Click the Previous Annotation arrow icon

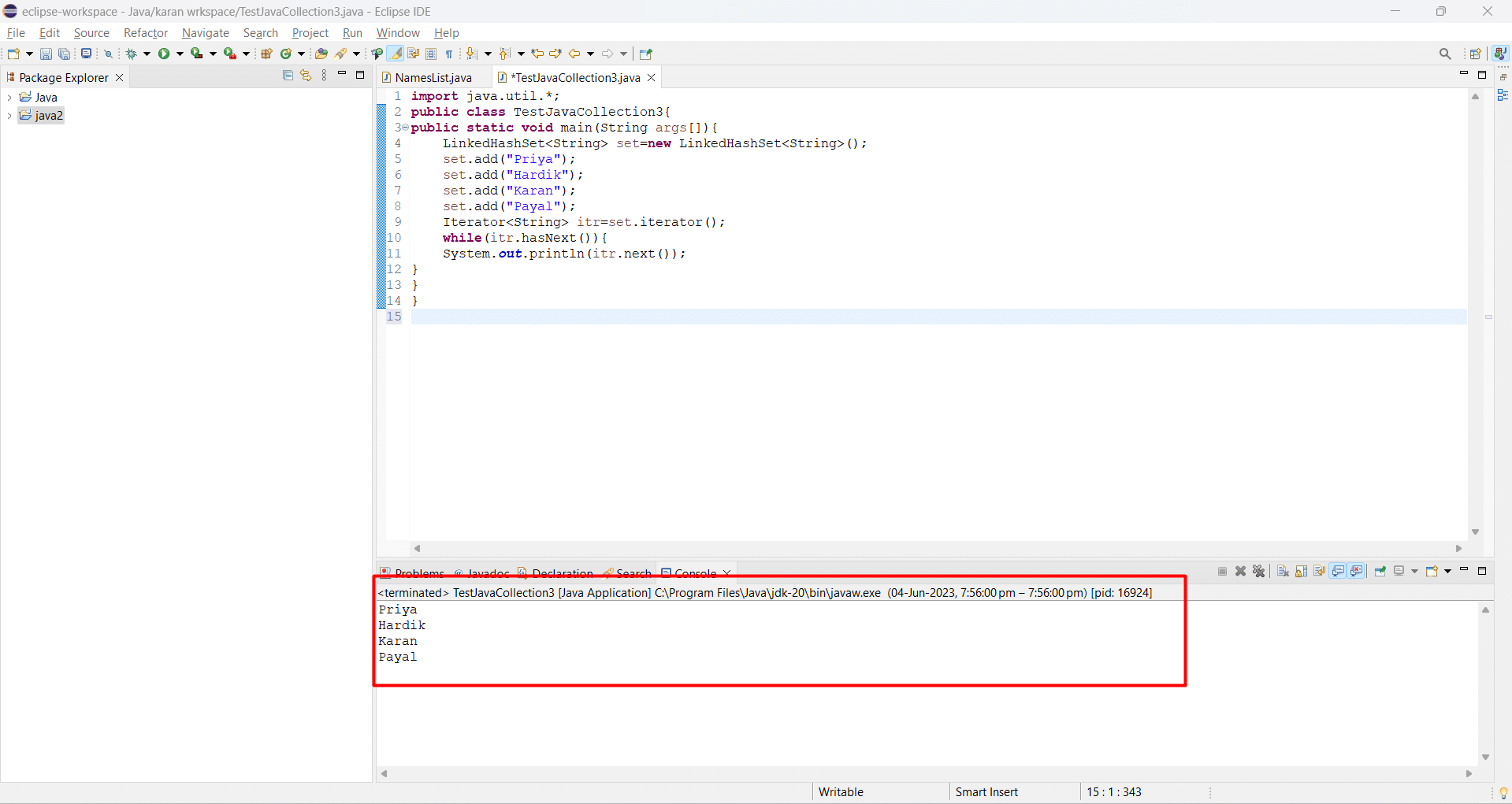[504, 54]
